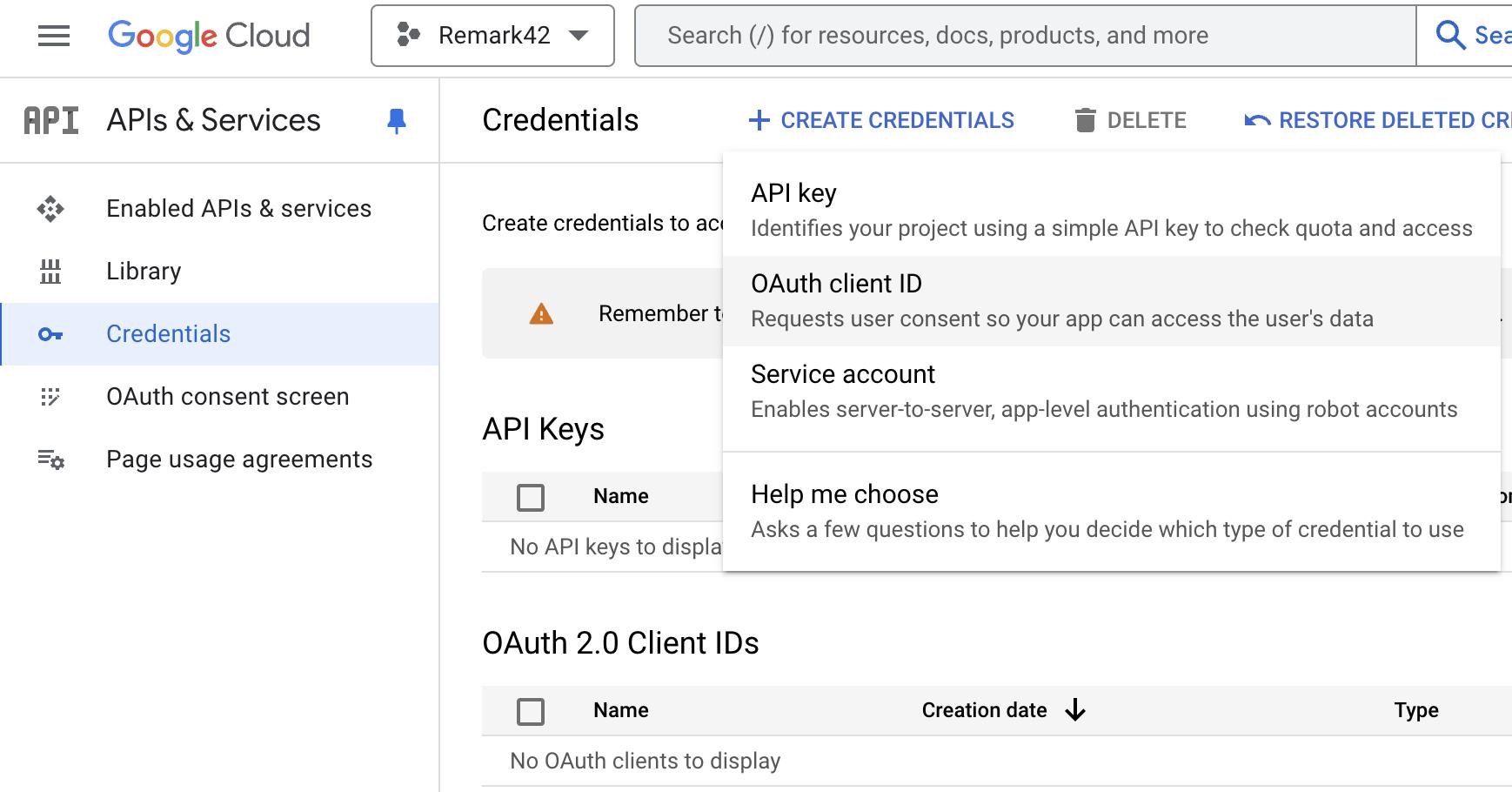Open the CREATE CREDENTIALS dropdown

882,119
